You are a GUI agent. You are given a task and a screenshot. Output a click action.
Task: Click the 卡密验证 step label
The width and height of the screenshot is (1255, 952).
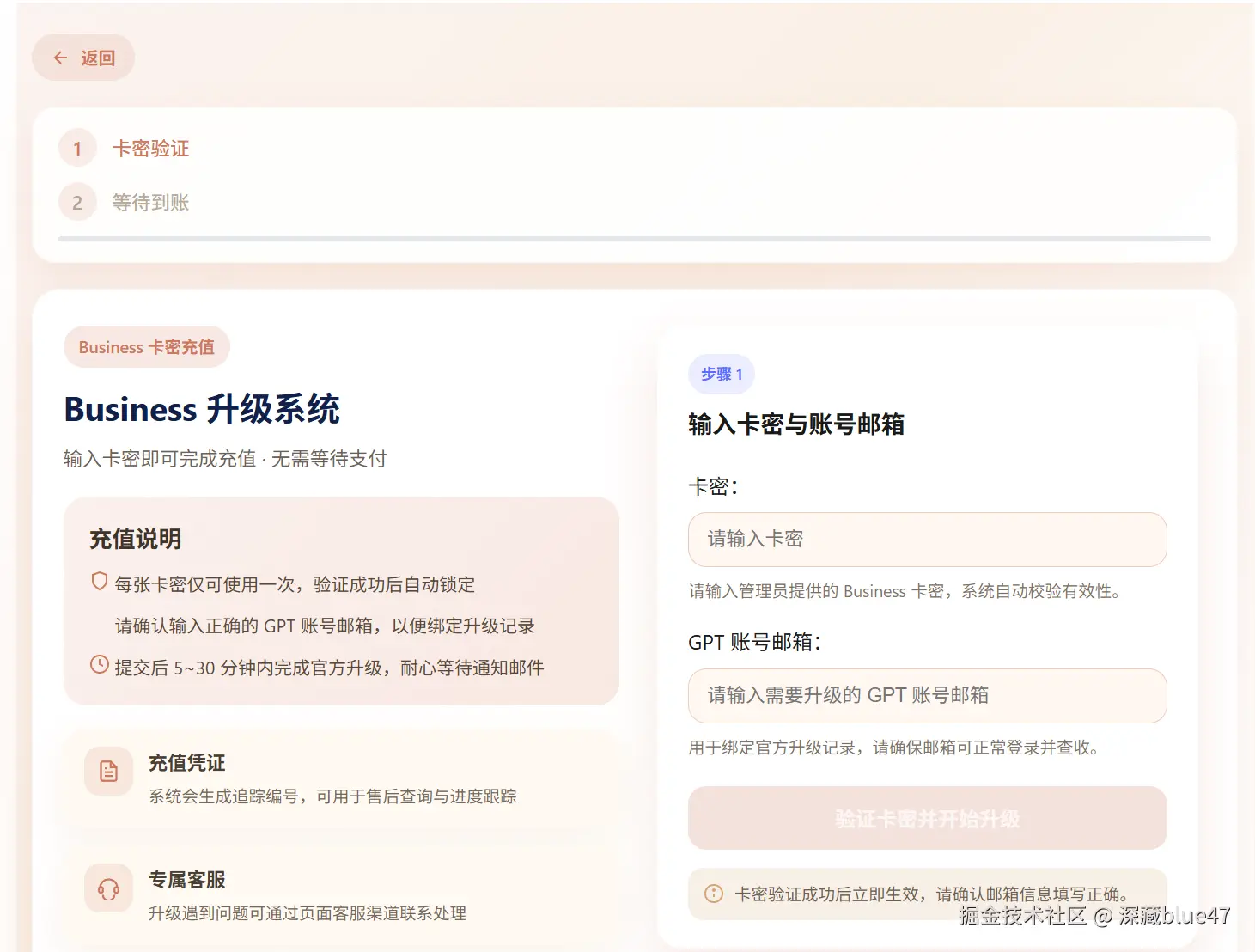click(150, 149)
